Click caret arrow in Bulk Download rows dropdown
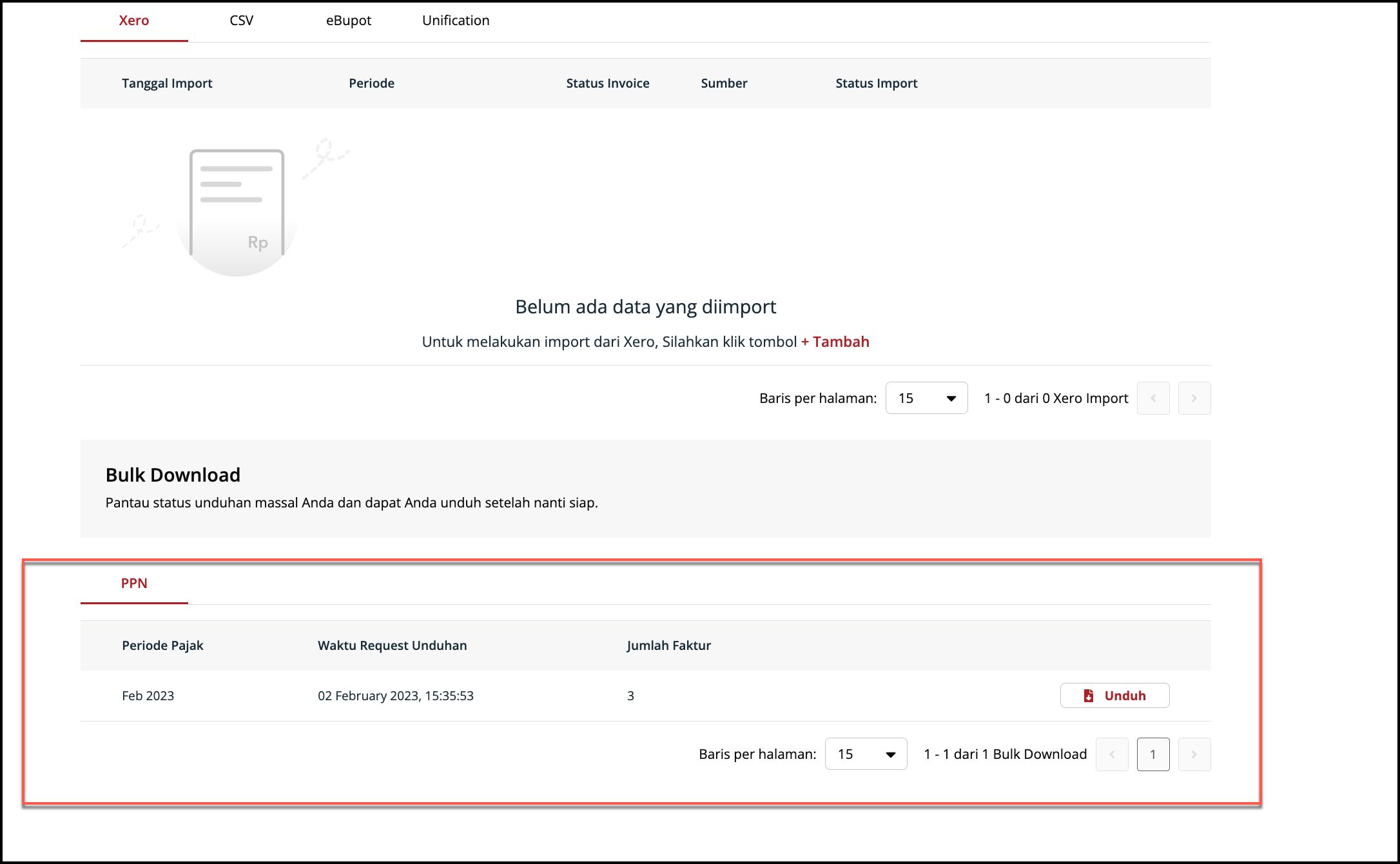Screen dimensions: 1400x864 (891, 755)
